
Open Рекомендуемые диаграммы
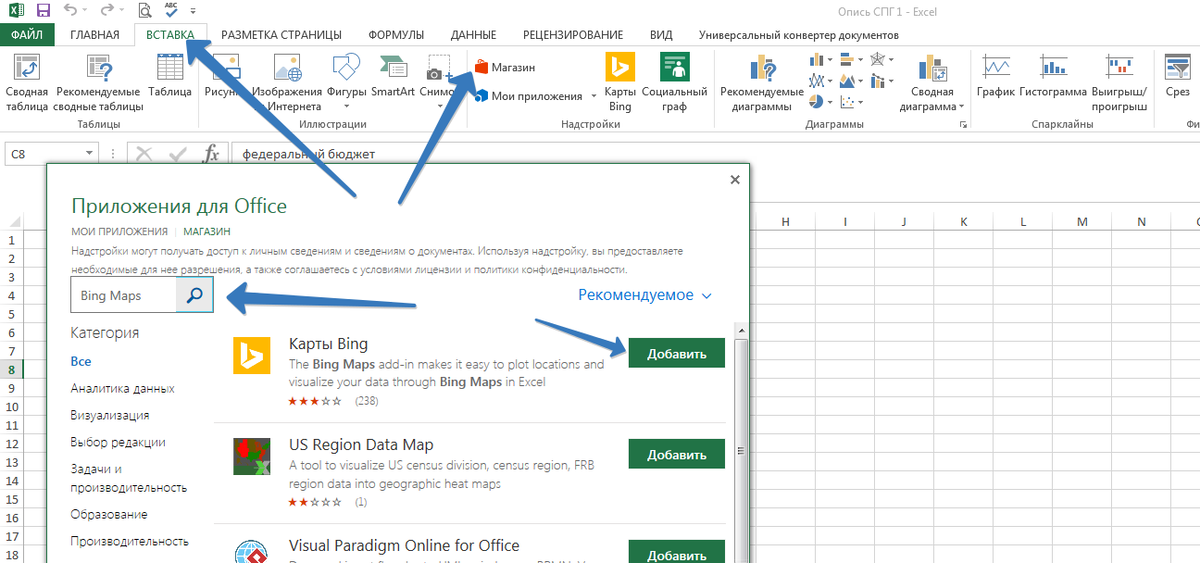click(x=762, y=83)
